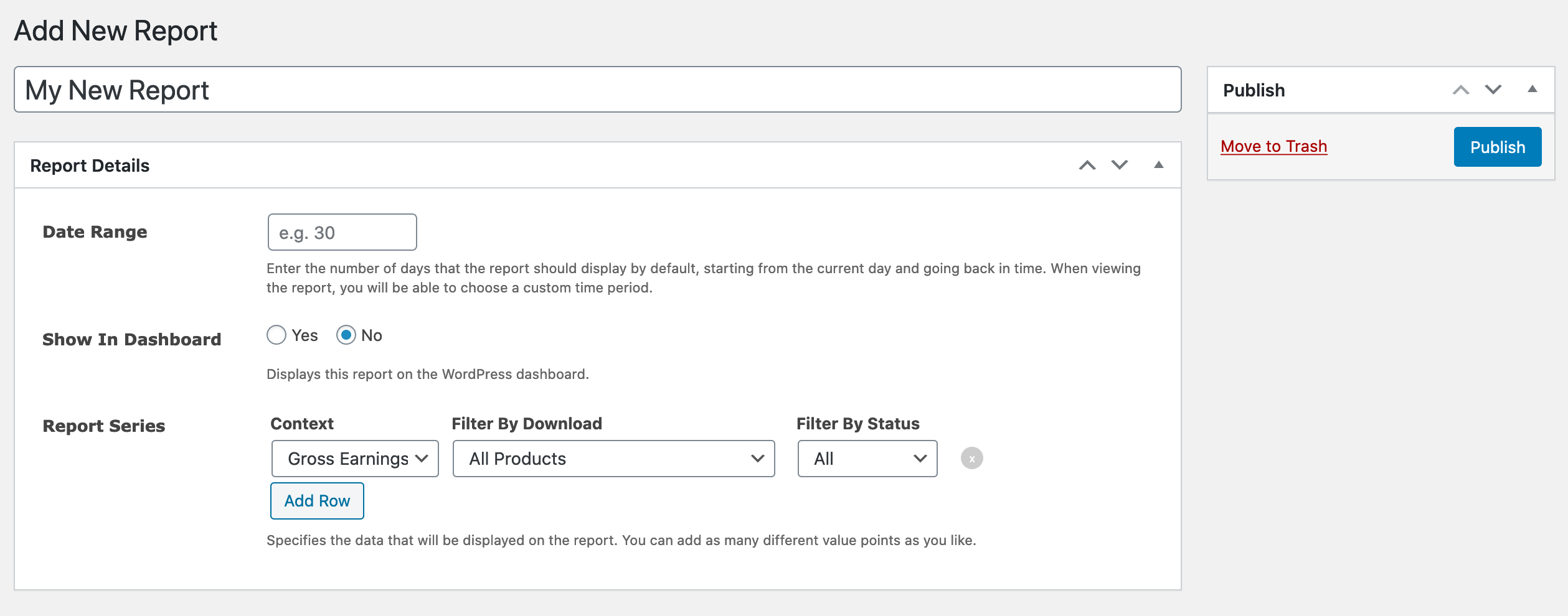Click the Add Row button

(x=317, y=501)
